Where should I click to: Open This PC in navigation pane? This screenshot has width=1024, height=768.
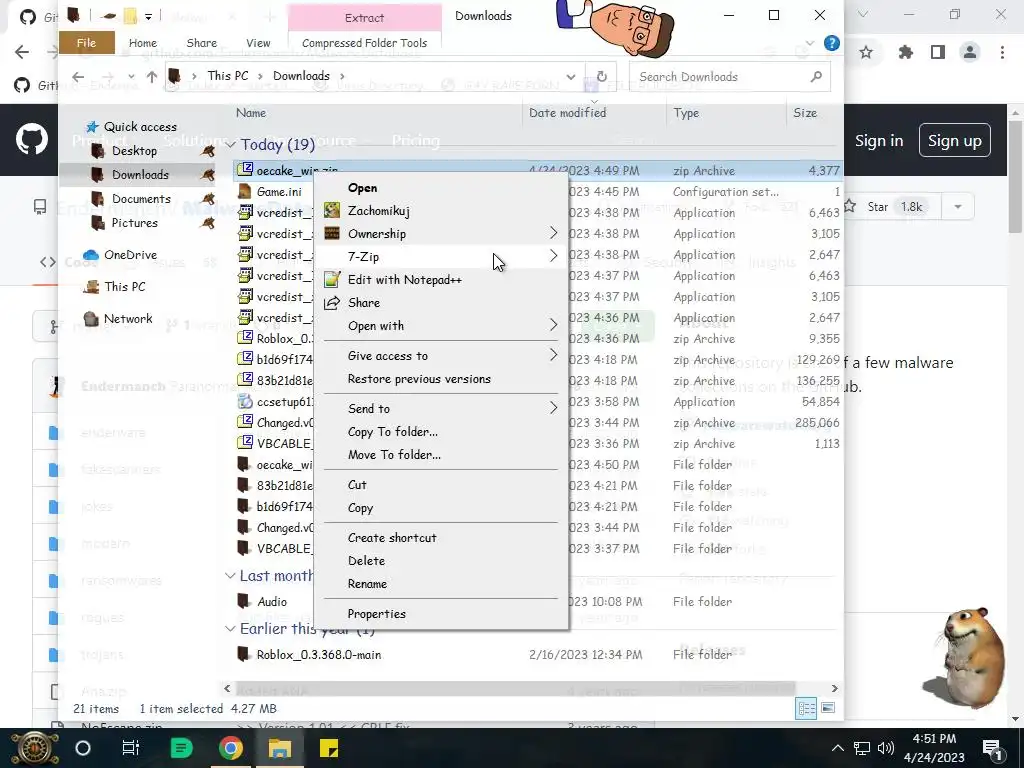[x=125, y=287]
